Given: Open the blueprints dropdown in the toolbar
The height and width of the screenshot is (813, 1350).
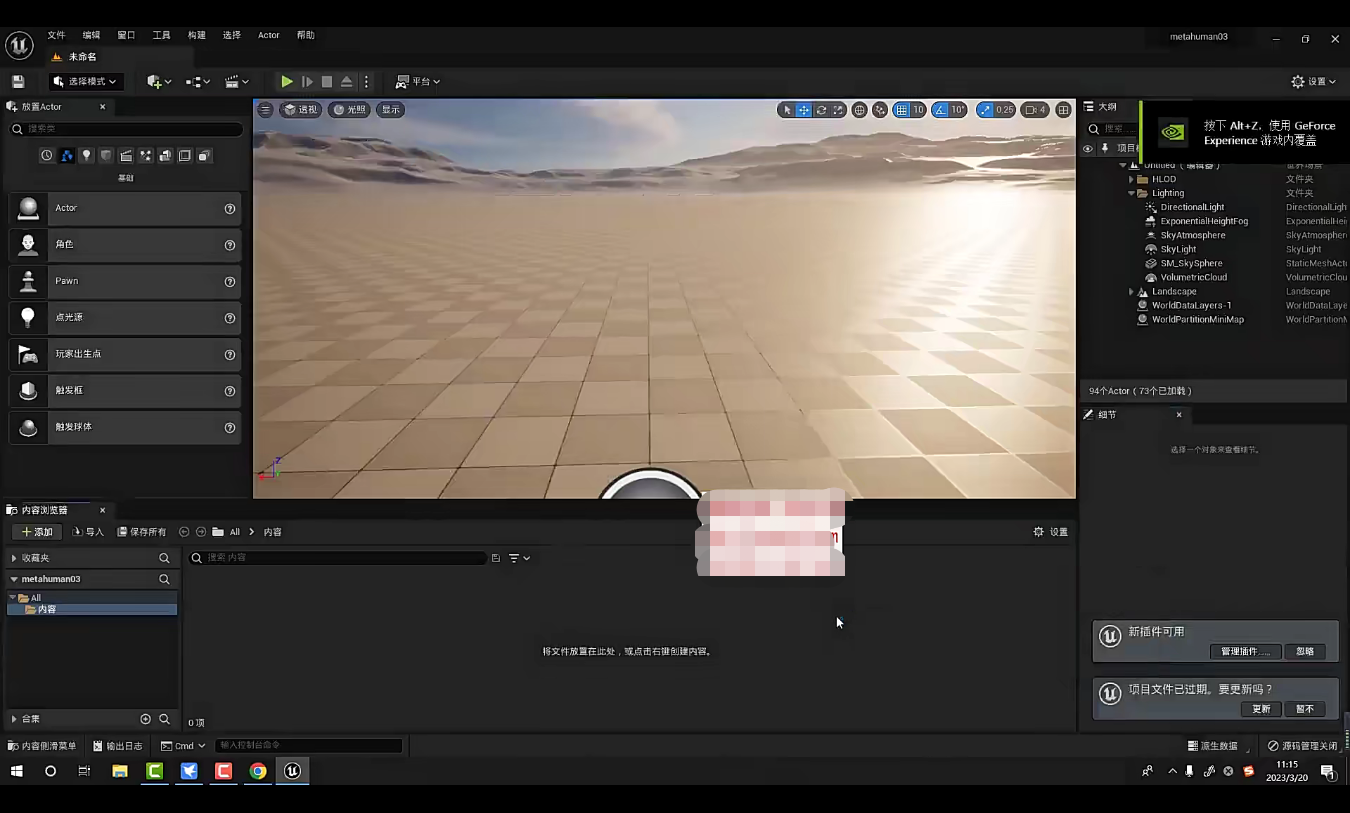Looking at the screenshot, I should tap(198, 82).
